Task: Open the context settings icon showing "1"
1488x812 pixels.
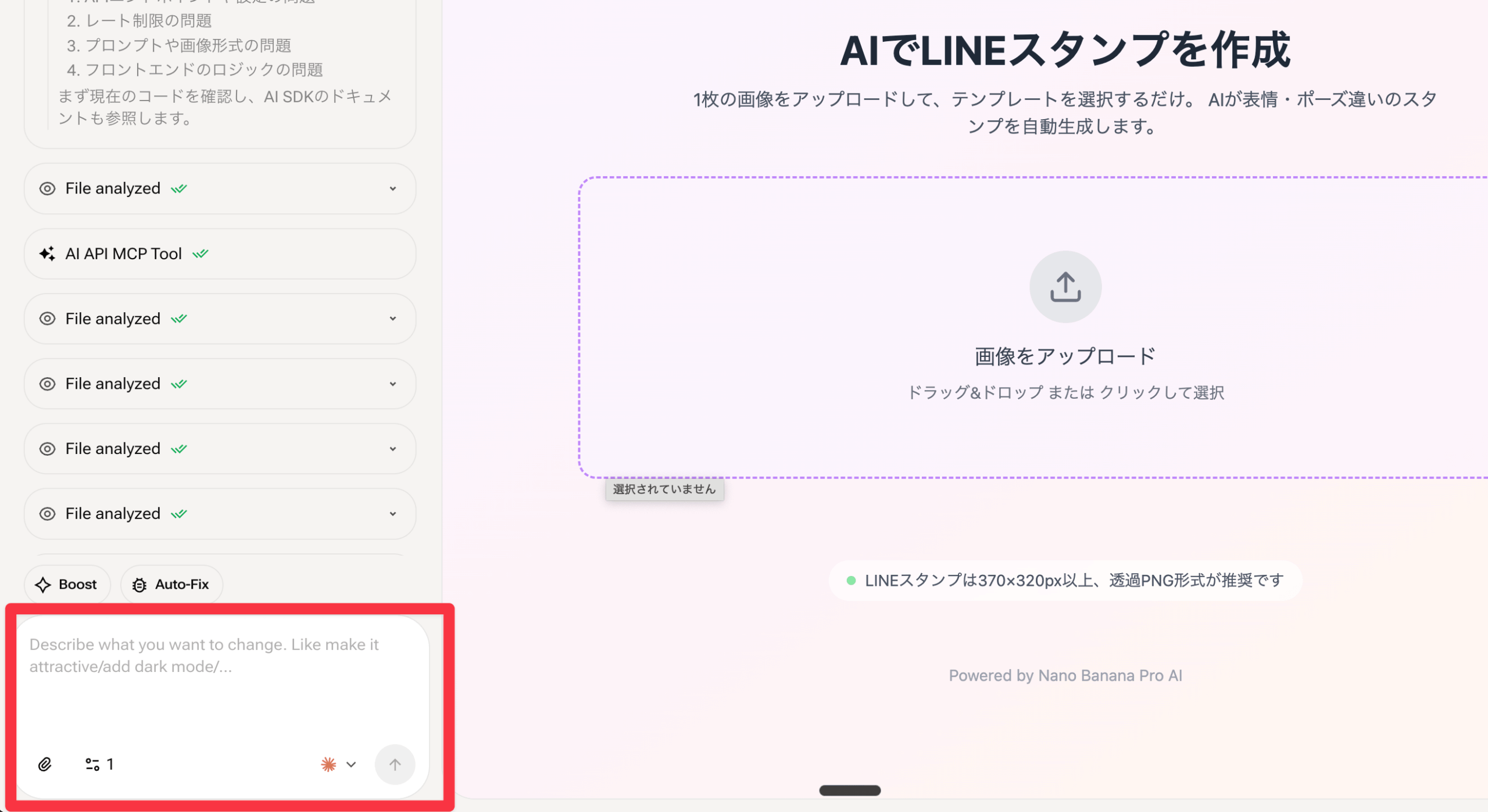Action: [x=93, y=764]
